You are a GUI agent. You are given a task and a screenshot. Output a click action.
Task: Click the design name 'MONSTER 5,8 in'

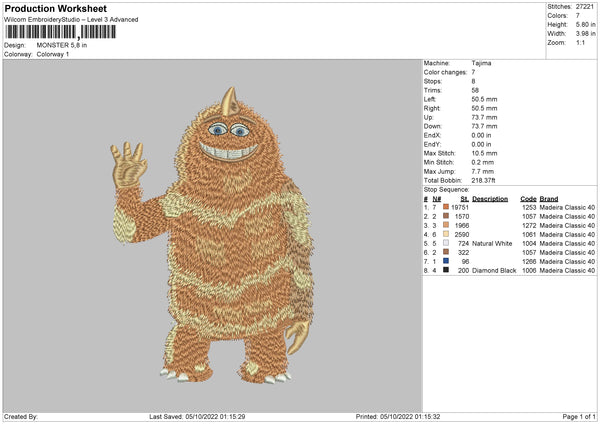pos(62,45)
